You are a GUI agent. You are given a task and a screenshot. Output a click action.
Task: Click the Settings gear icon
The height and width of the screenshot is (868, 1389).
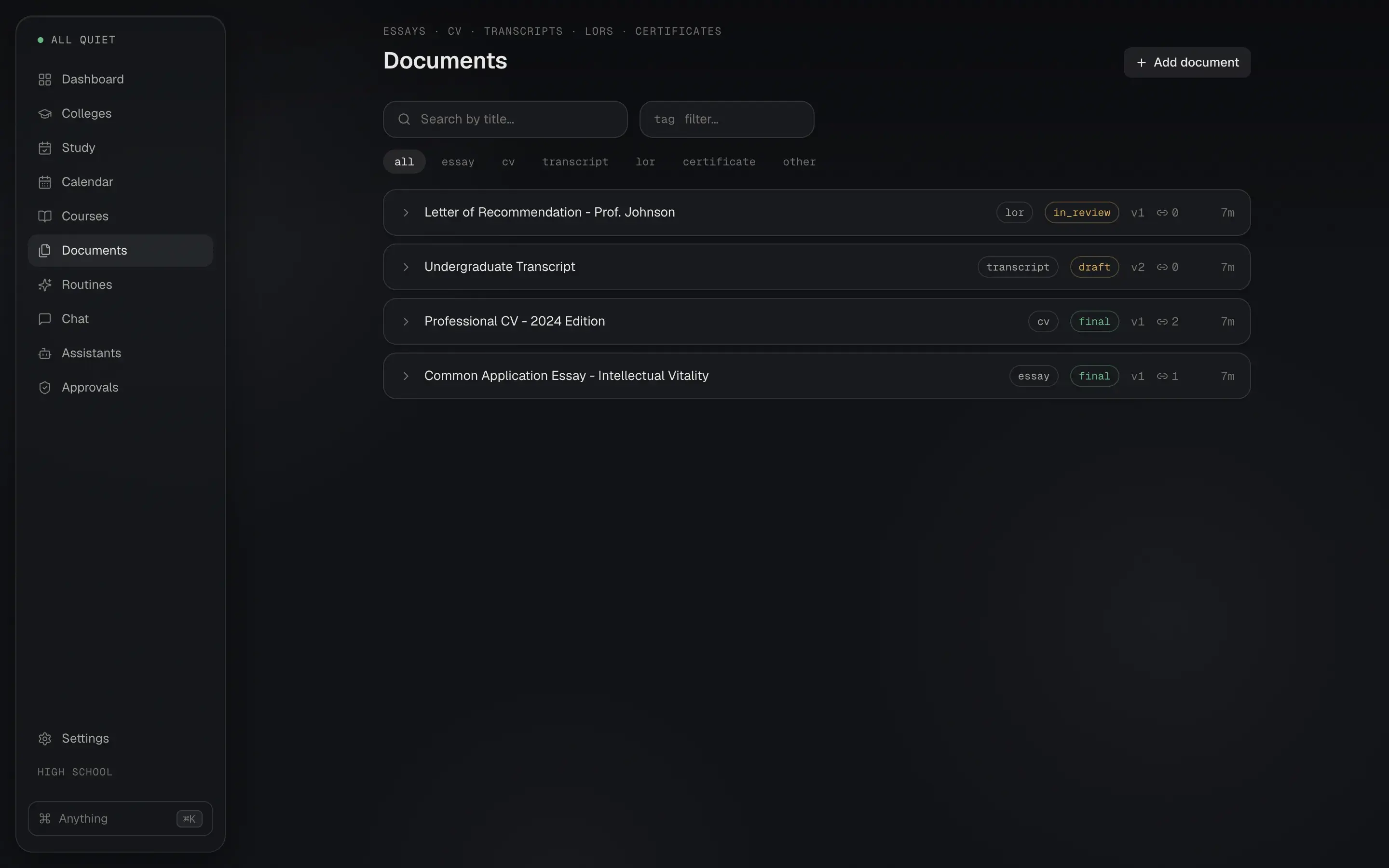pyautogui.click(x=45, y=738)
